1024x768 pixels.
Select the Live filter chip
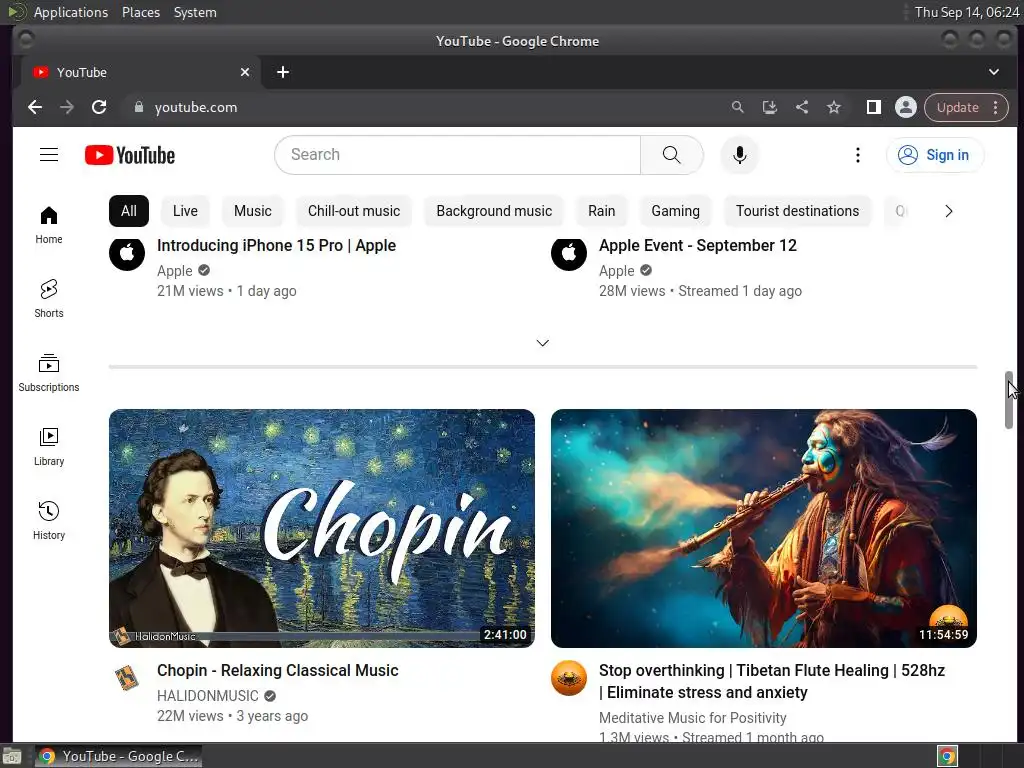[185, 211]
